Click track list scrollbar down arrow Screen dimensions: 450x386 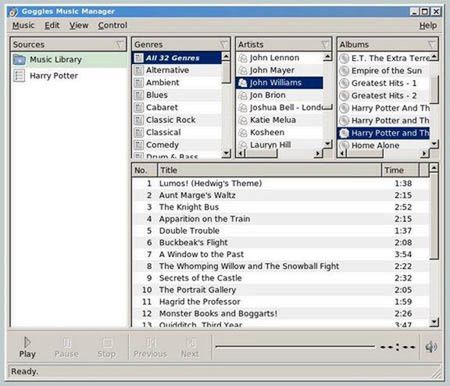tap(434, 322)
